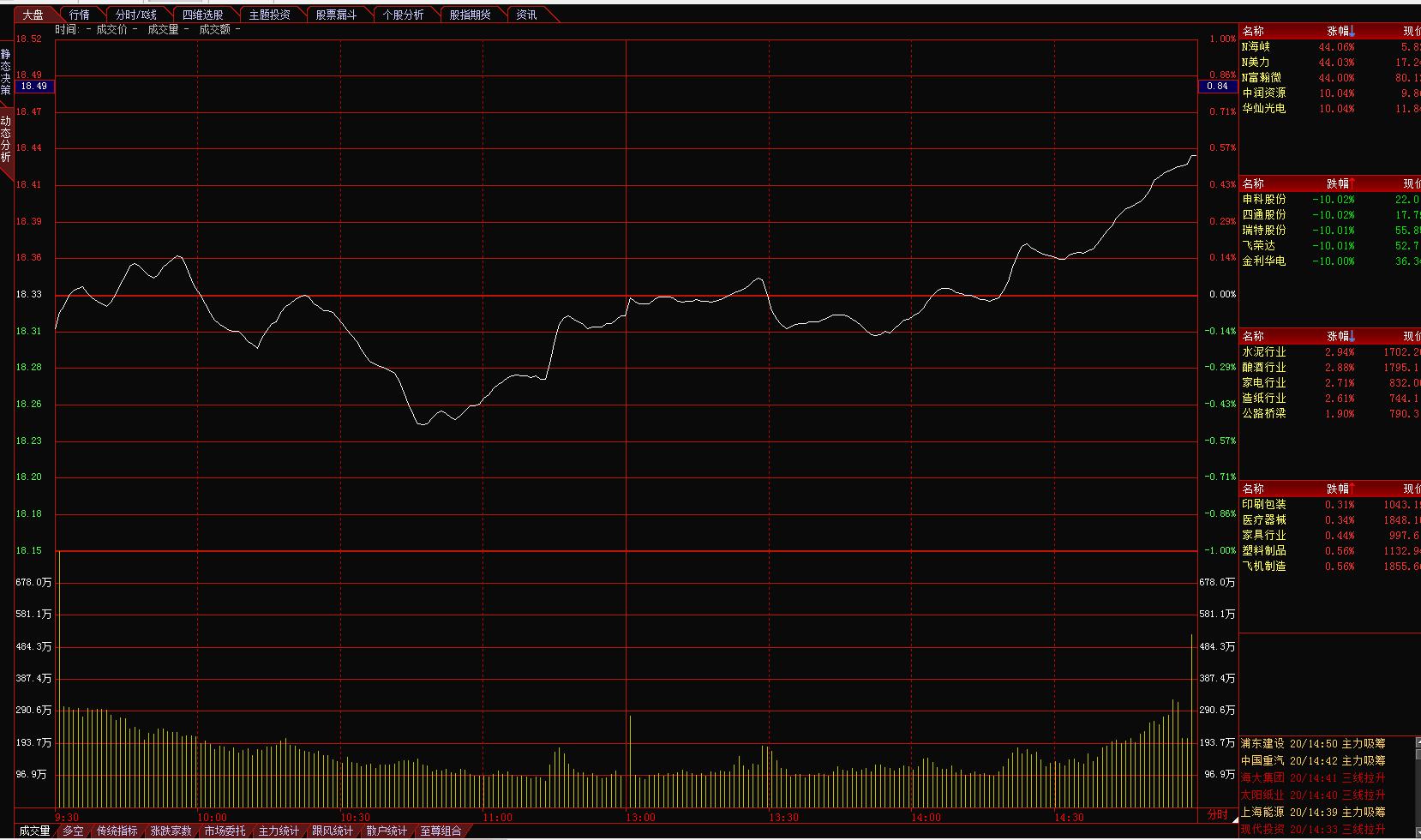Image resolution: width=1421 pixels, height=840 pixels.
Task: Switch to the 大盘 tab
Action: [33, 15]
